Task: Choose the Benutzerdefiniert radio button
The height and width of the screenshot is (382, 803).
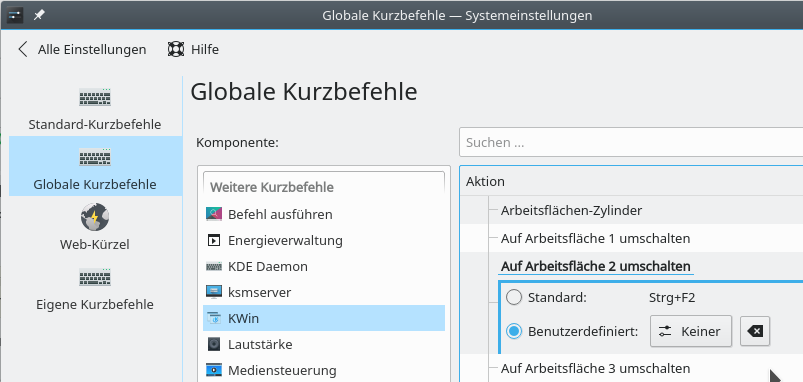Action: tap(514, 331)
